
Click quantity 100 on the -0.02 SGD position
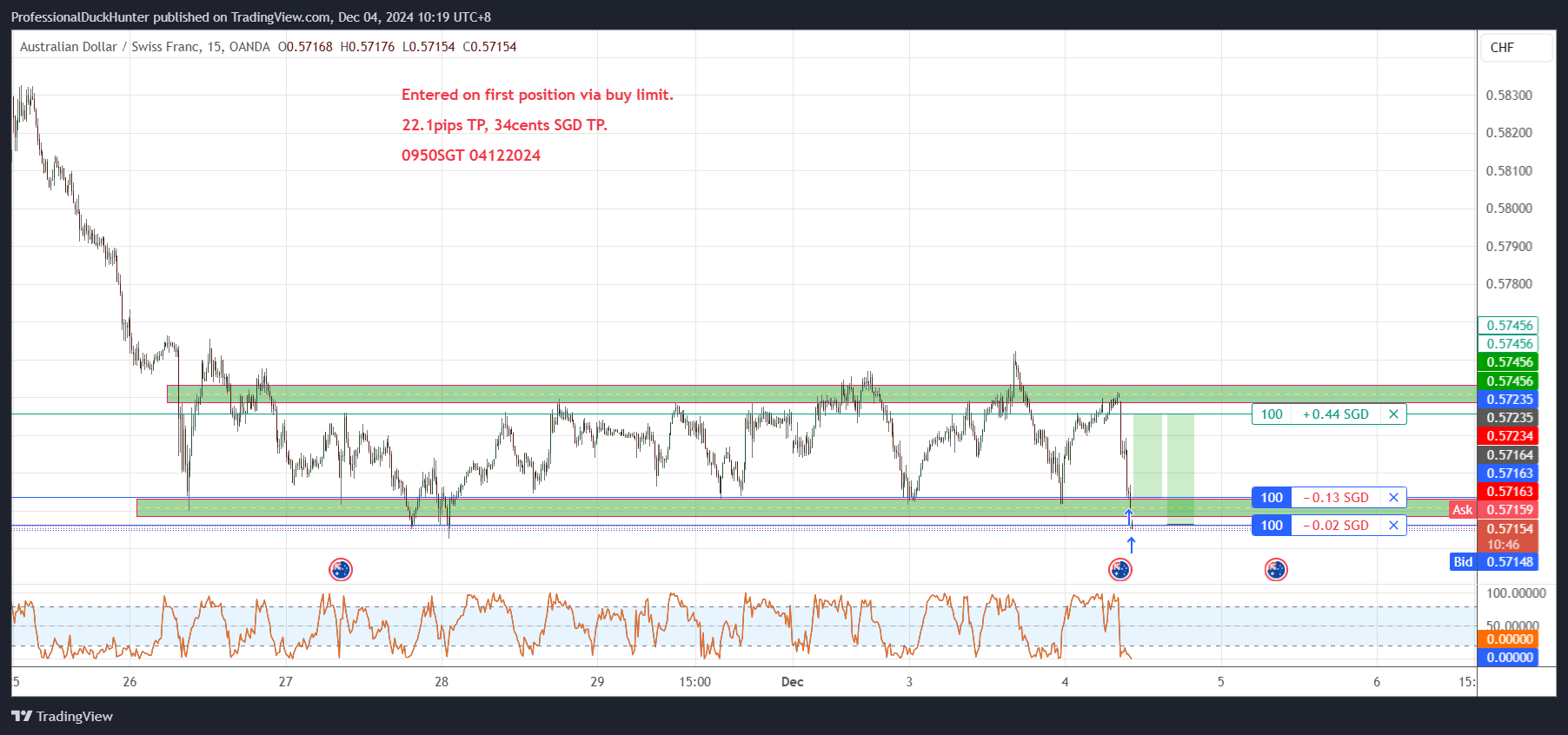(x=1272, y=526)
